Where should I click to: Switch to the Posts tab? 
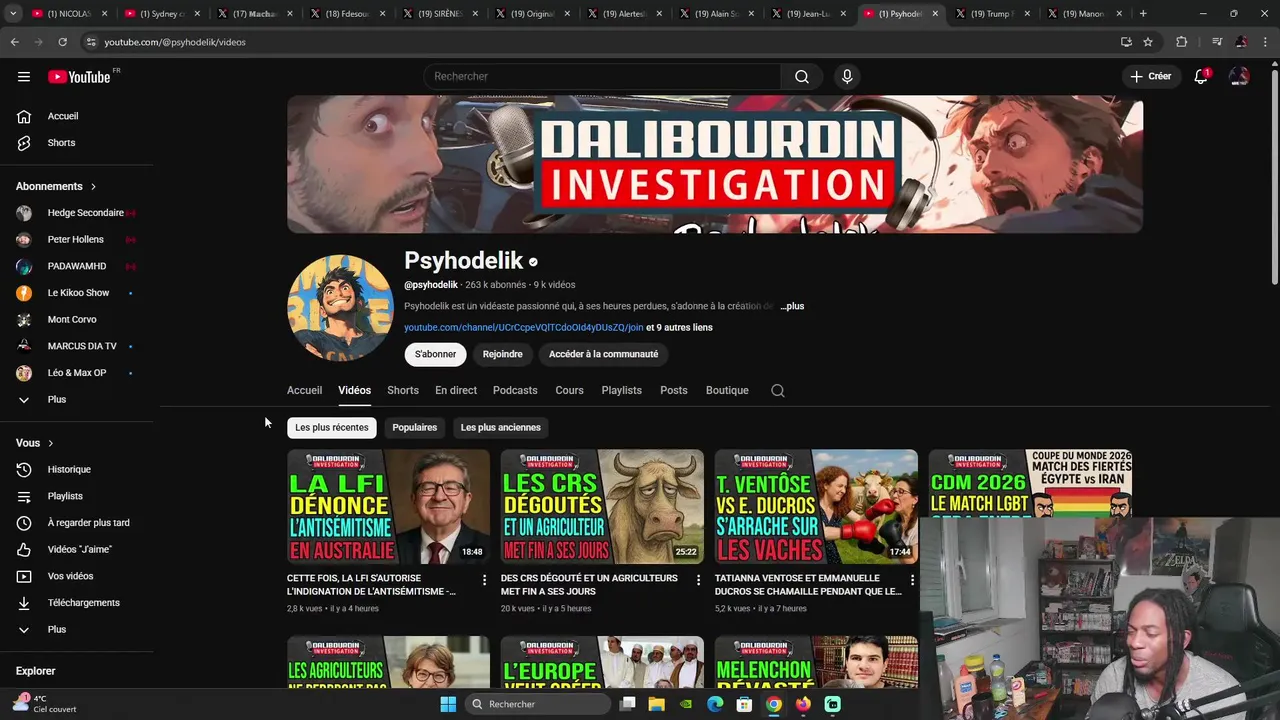click(x=674, y=391)
